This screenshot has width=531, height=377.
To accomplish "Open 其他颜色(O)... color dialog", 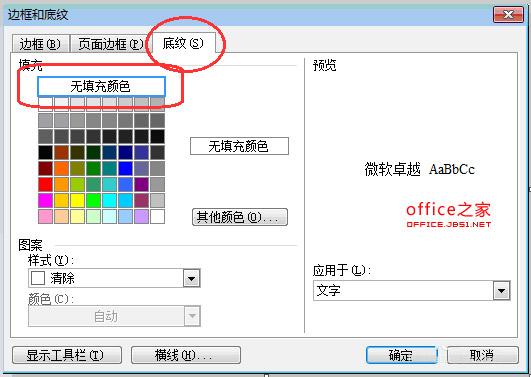I will click(240, 217).
